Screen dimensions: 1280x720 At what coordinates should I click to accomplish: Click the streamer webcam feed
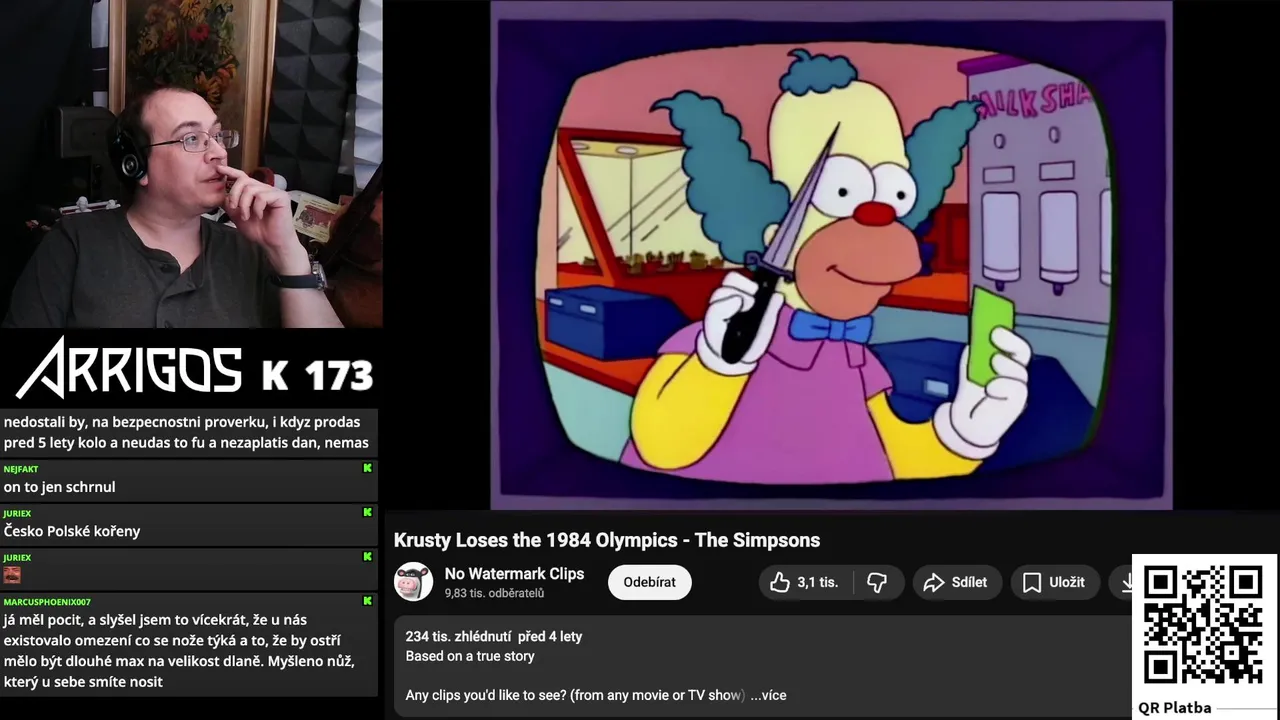pyautogui.click(x=191, y=164)
